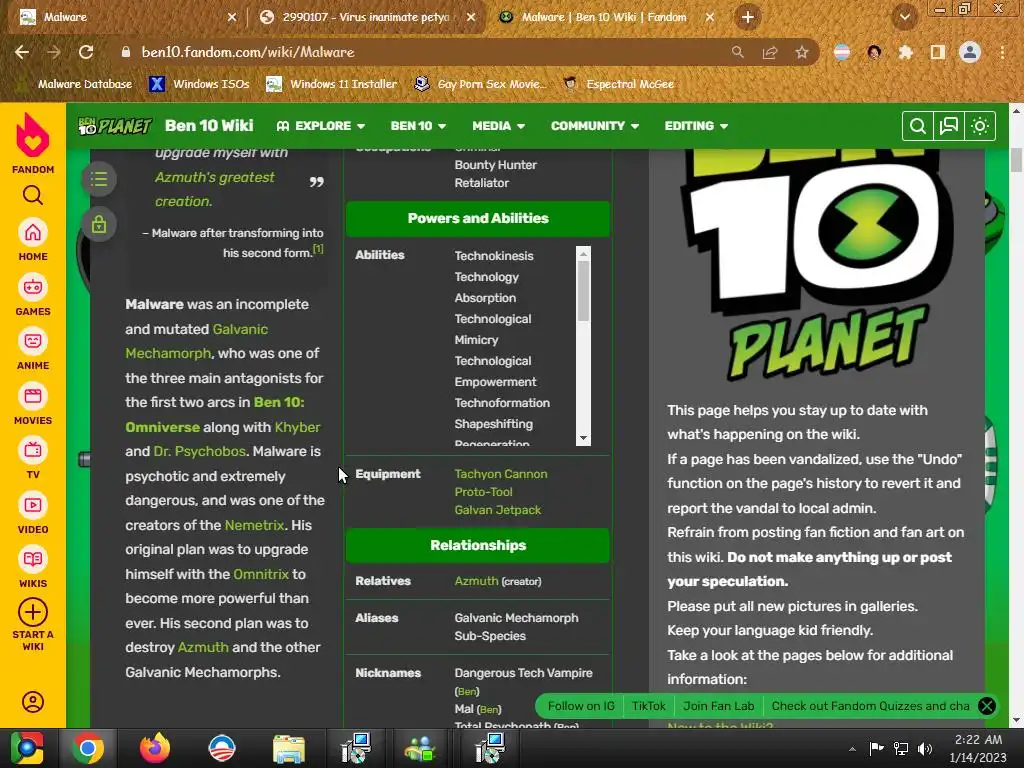Open the Video section icon
Image resolution: width=1024 pixels, height=768 pixels.
(33, 505)
